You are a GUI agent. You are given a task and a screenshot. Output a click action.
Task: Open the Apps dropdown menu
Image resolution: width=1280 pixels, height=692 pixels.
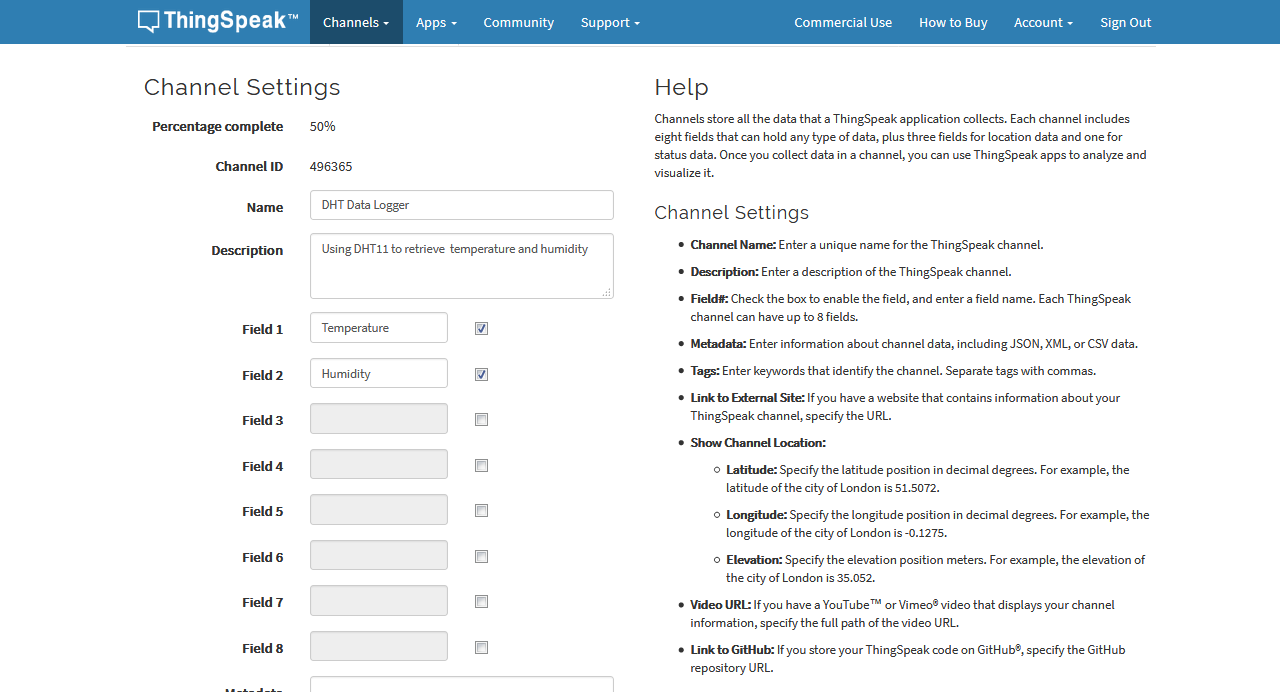[x=436, y=22]
